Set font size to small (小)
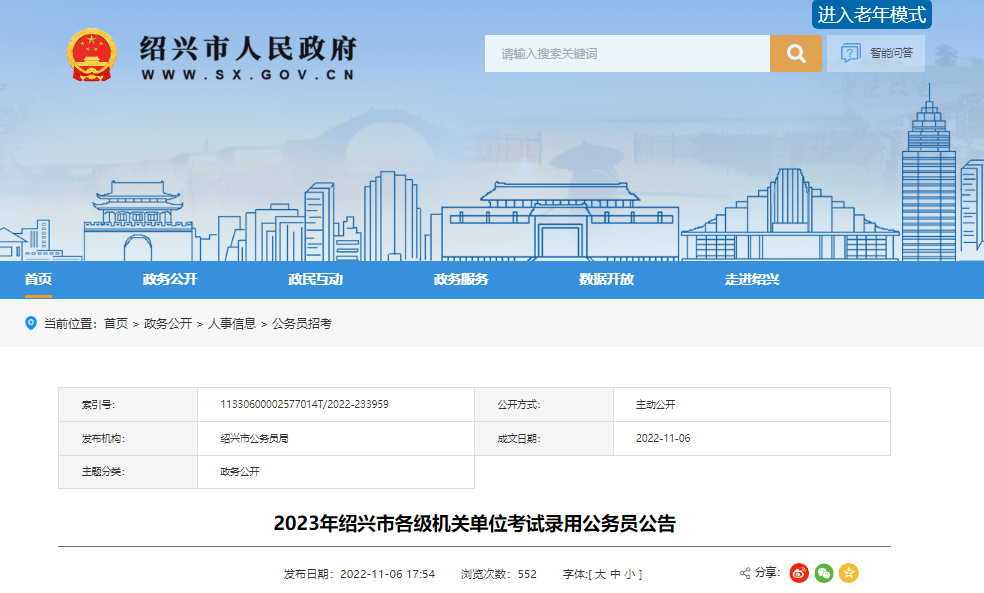The height and width of the screenshot is (593, 984). pyautogui.click(x=629, y=574)
